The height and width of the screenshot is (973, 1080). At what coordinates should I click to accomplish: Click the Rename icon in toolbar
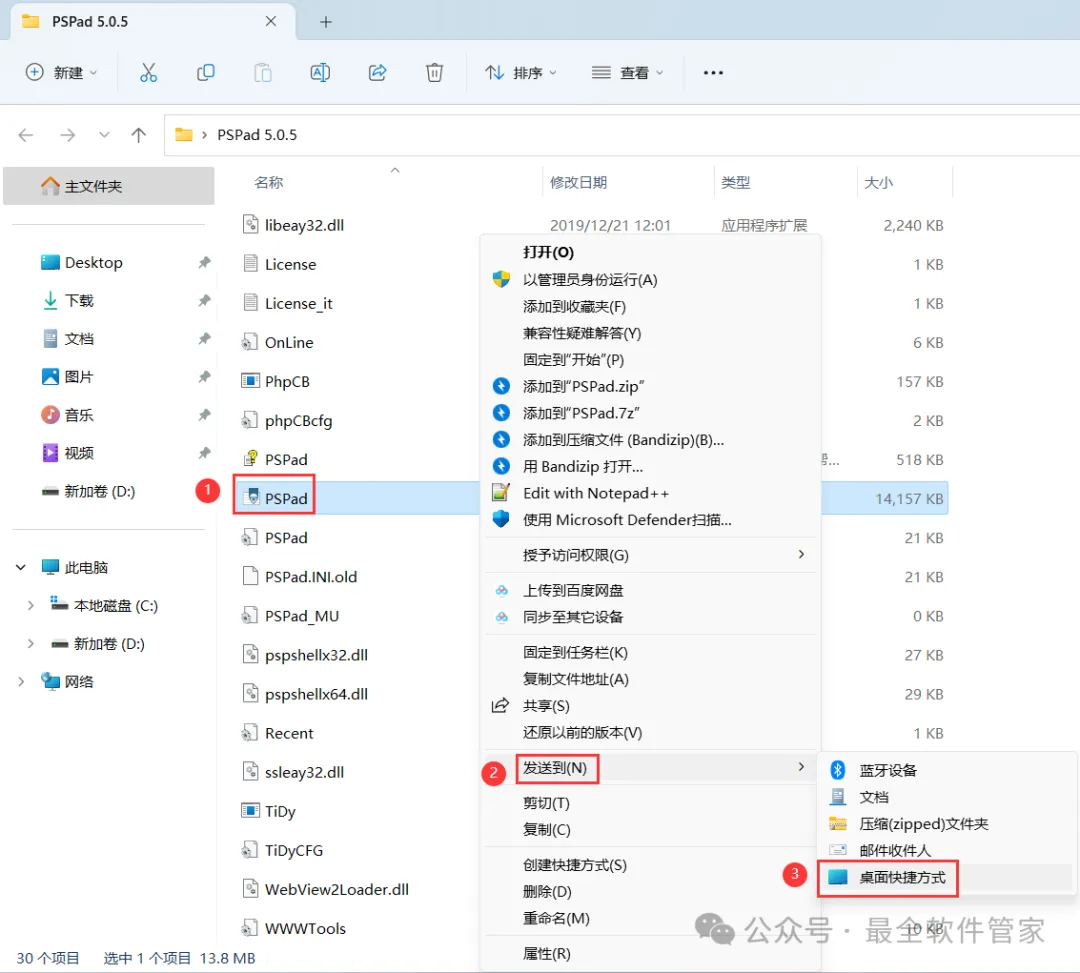pyautogui.click(x=320, y=72)
